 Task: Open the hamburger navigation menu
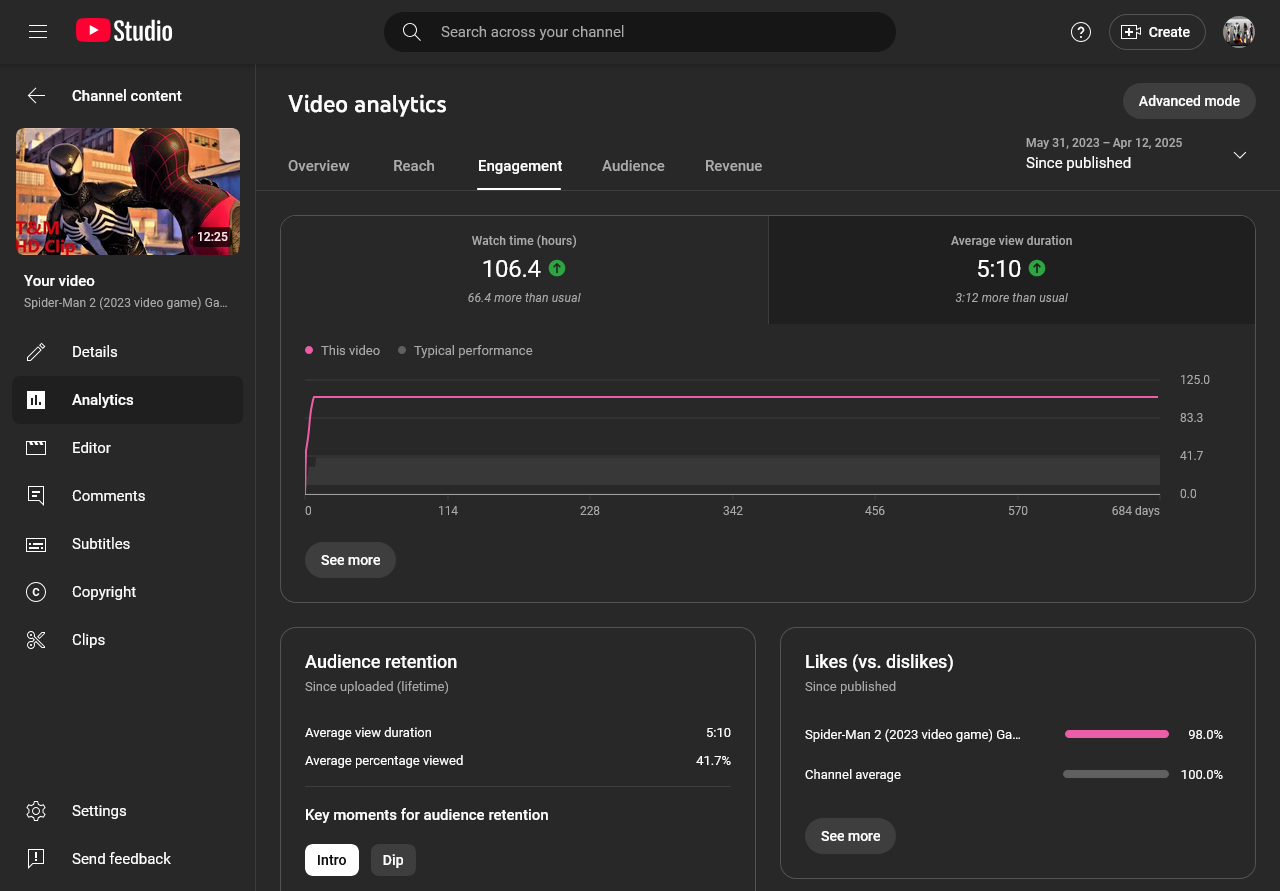pos(38,32)
